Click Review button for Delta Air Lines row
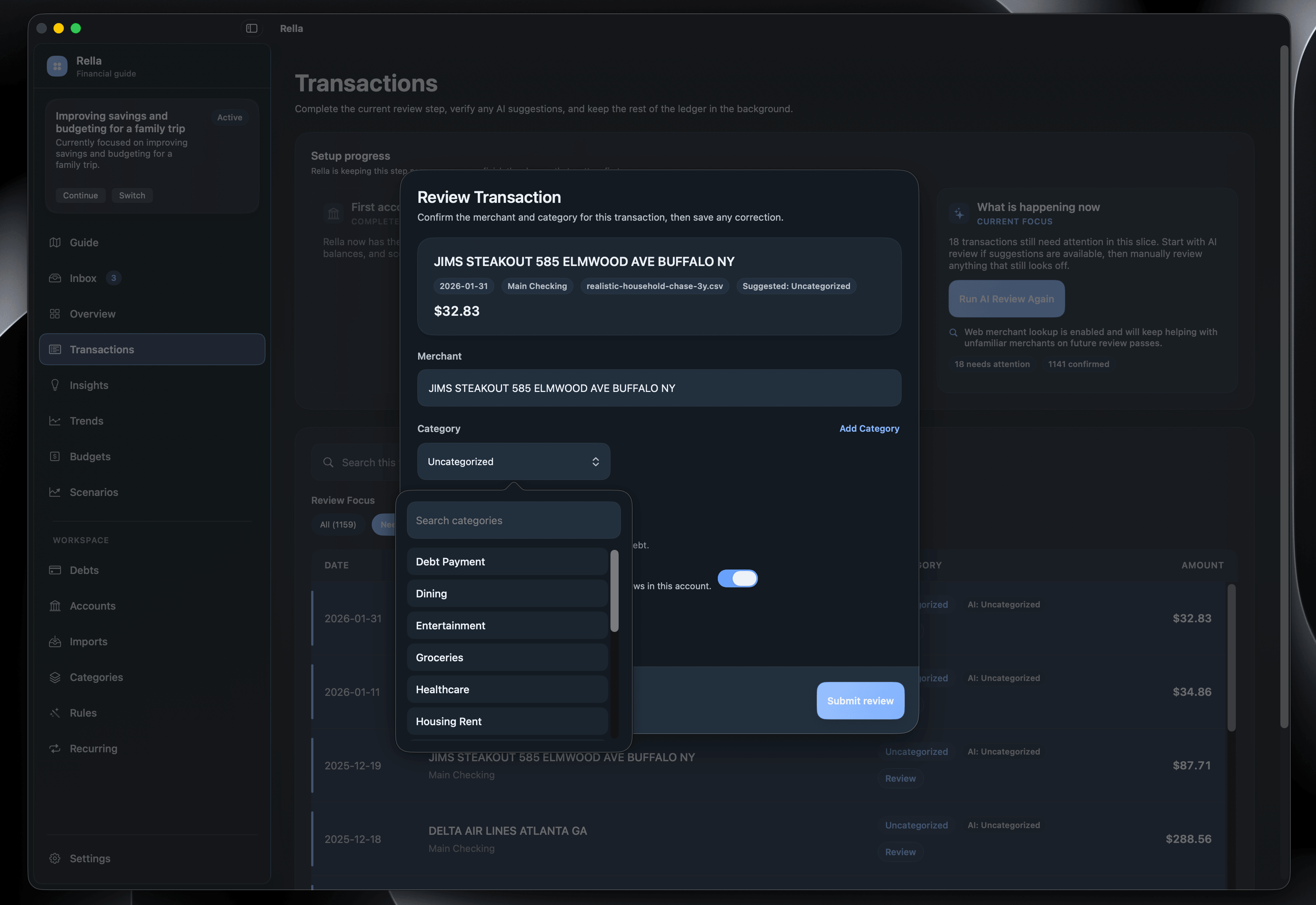 click(x=900, y=852)
